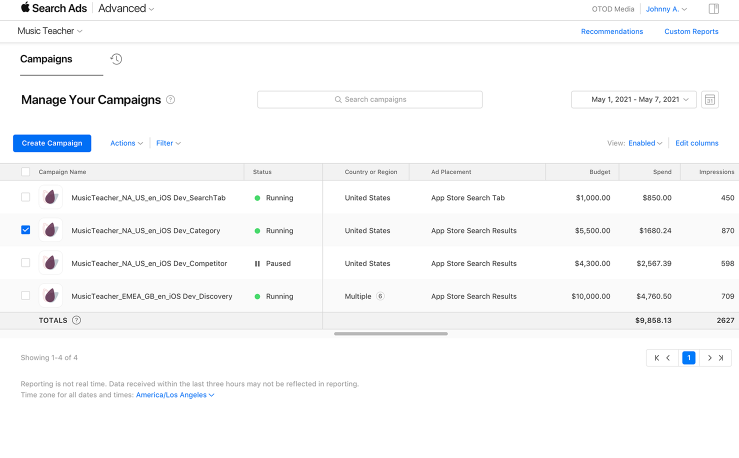Go to the next page arrow

(709, 358)
